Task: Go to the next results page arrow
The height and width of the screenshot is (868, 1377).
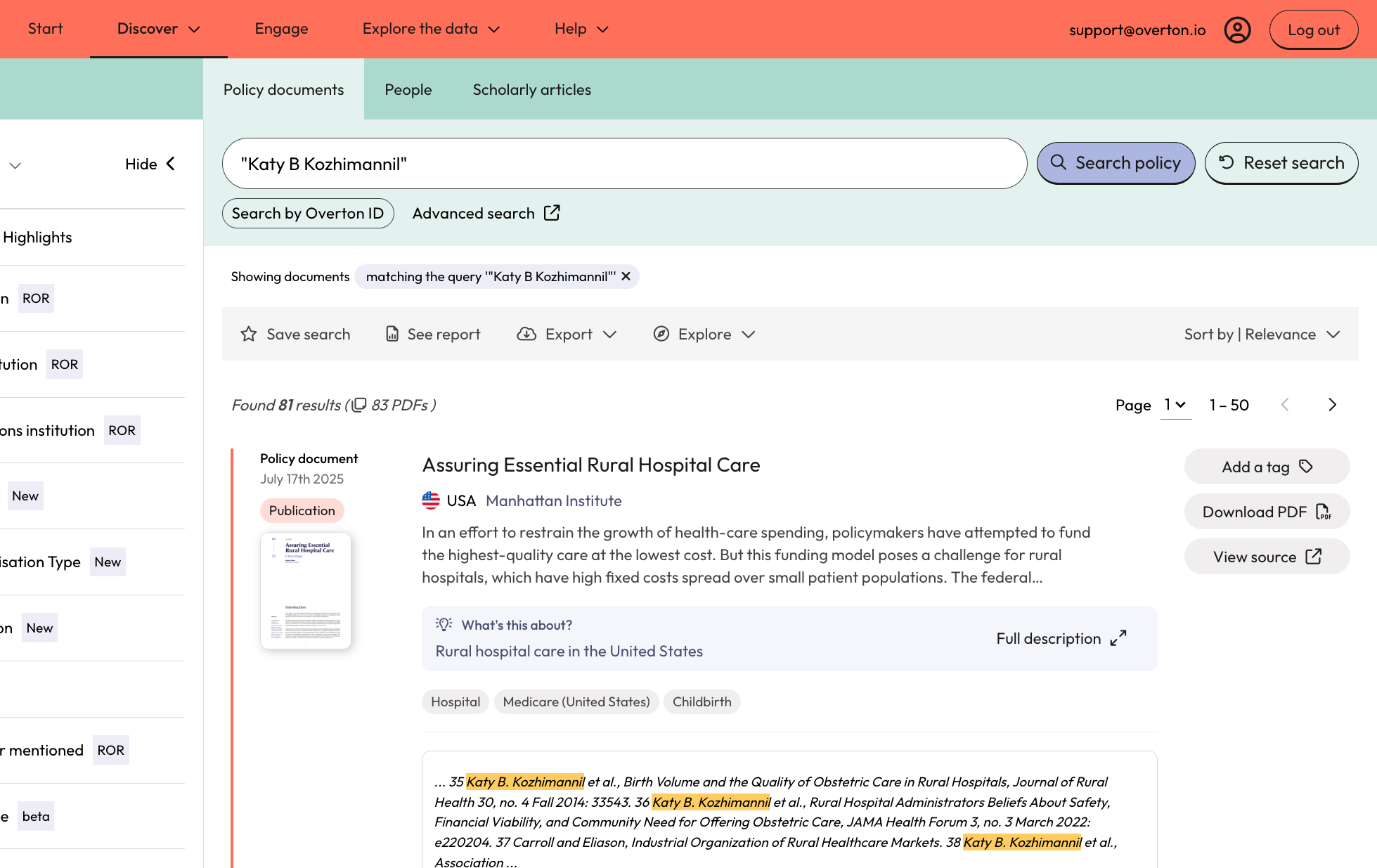Action: pos(1332,405)
